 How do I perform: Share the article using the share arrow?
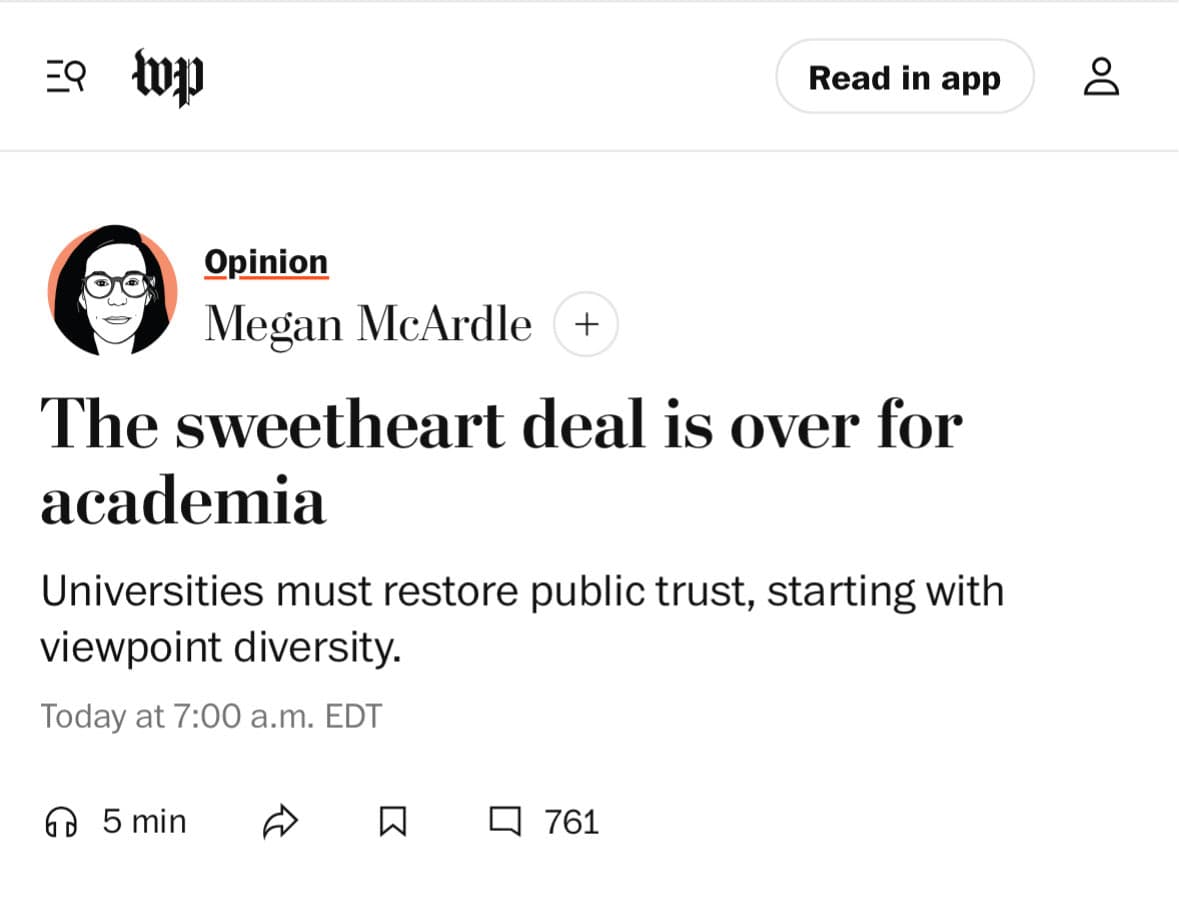[x=283, y=820]
